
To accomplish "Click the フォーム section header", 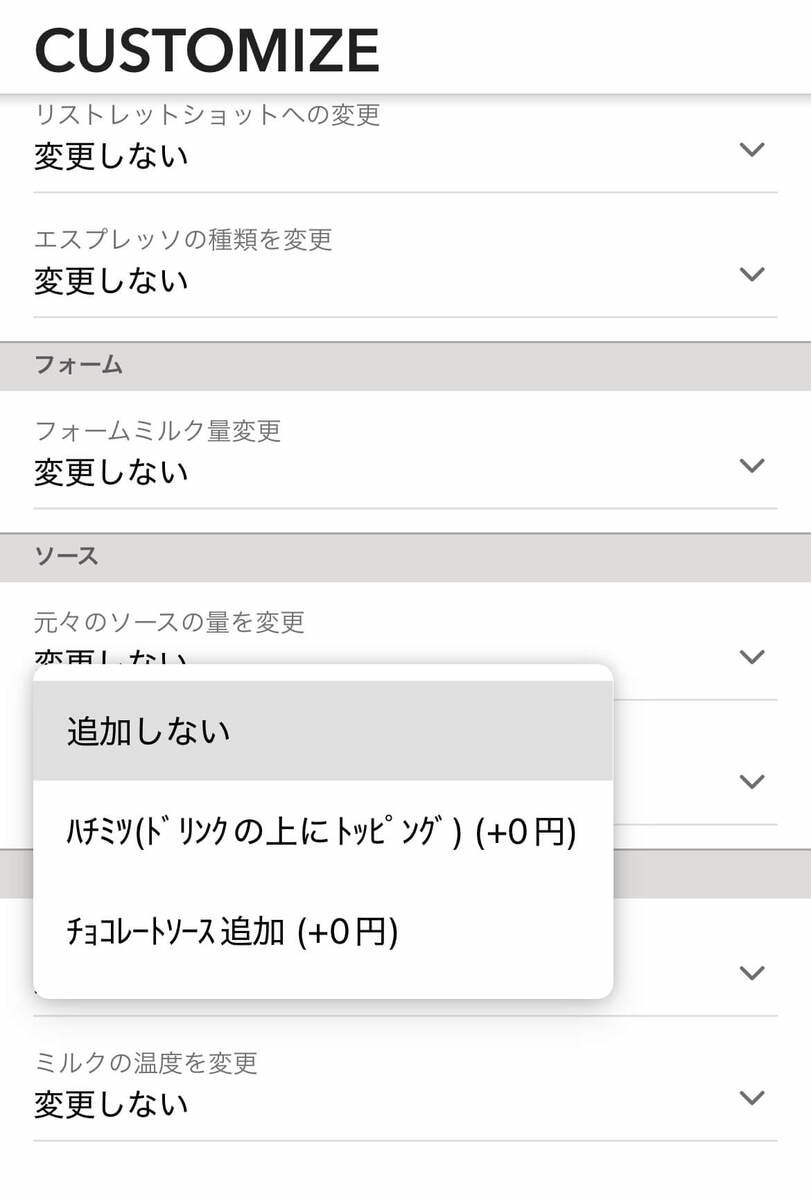I will coord(79,365).
